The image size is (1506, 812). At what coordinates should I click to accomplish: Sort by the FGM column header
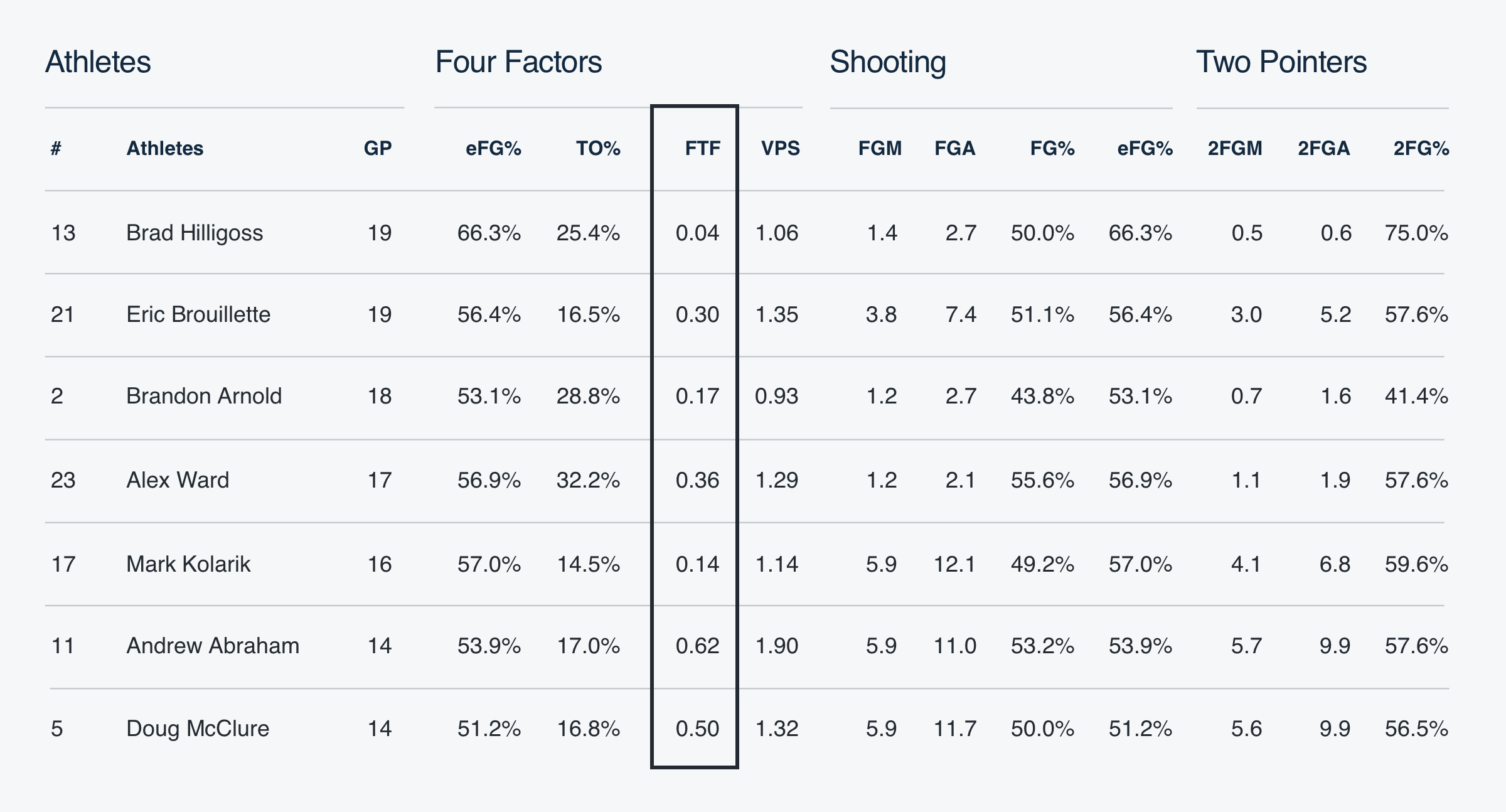[x=880, y=149]
